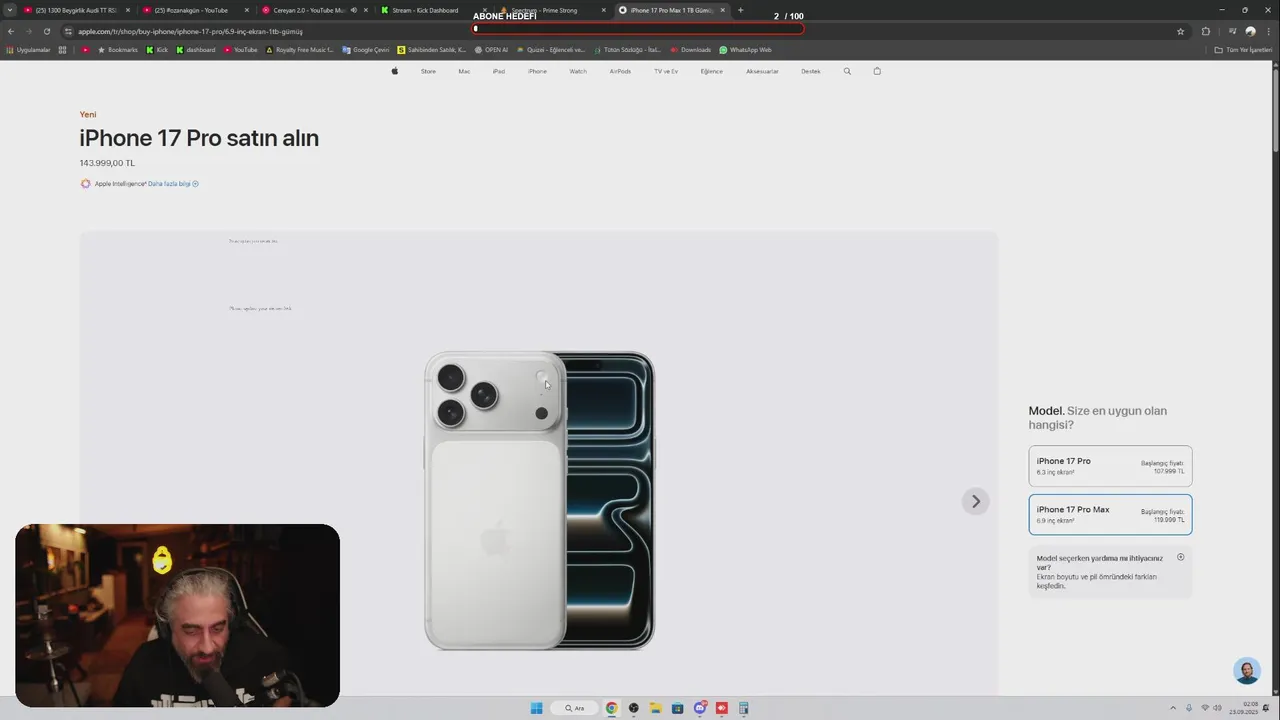Open the WhatsApp Web bookmark
Image resolution: width=1280 pixels, height=720 pixels.
click(x=746, y=50)
